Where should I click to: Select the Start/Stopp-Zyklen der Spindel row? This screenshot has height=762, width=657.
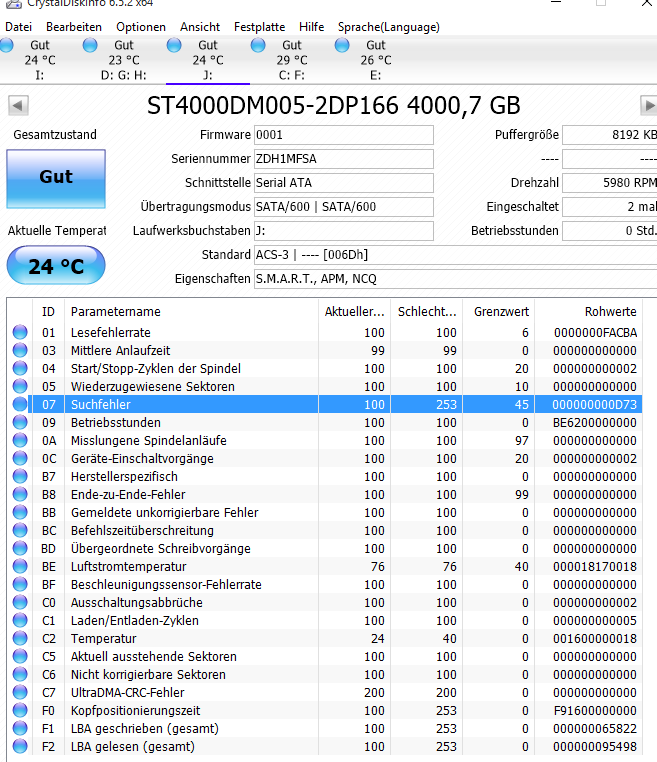click(325, 368)
